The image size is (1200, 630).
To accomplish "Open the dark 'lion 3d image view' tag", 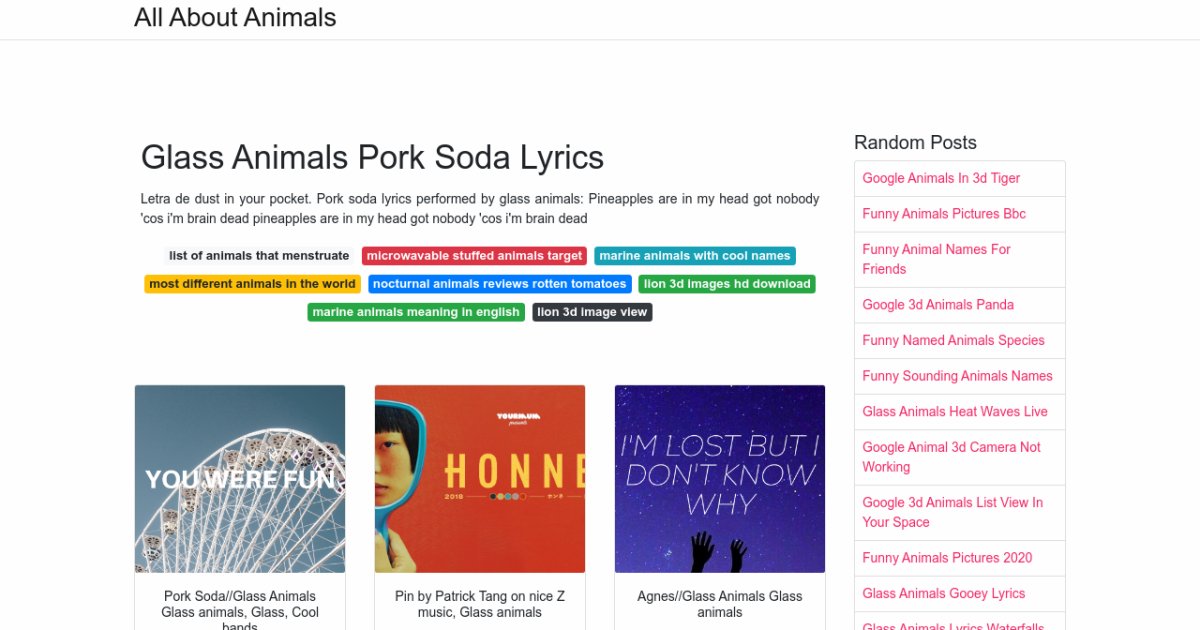I will coord(592,312).
